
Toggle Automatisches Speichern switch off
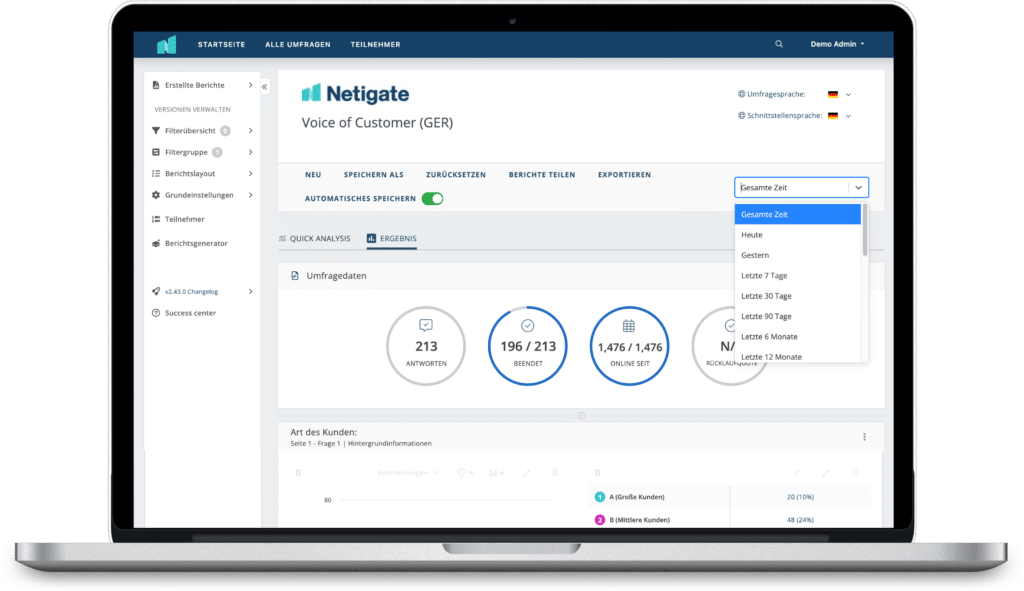tap(432, 199)
